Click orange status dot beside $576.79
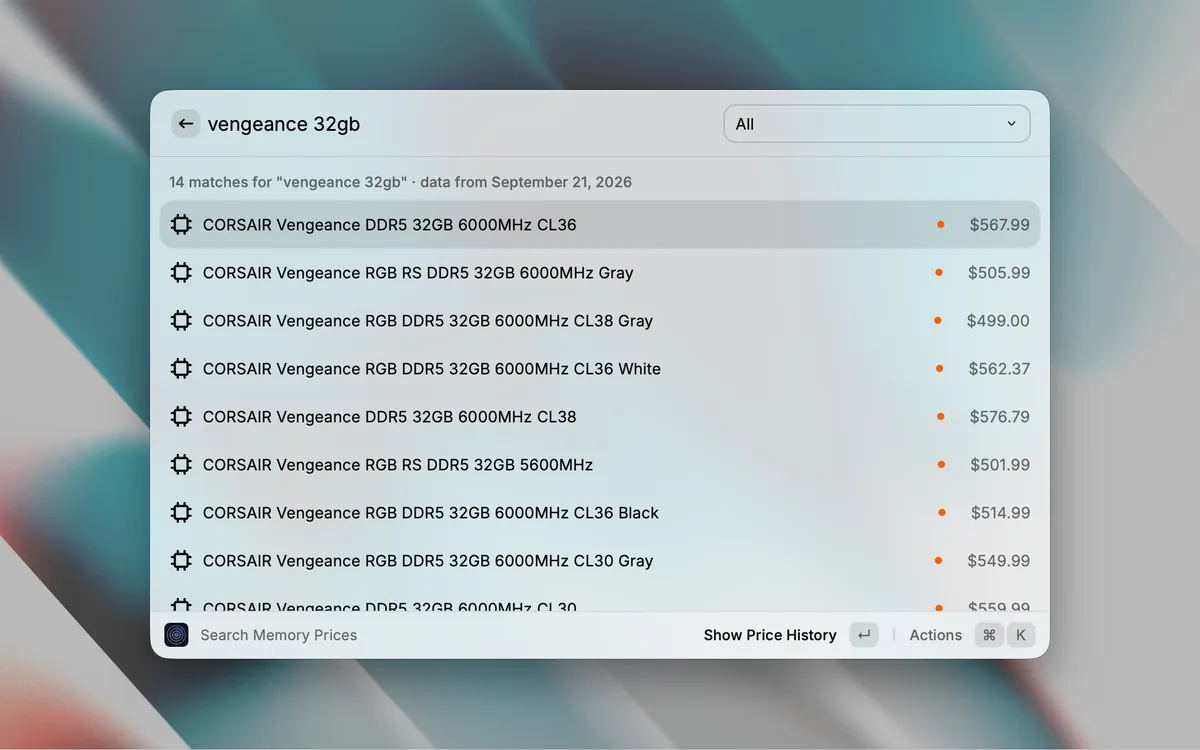Screen dimensions: 1200x750 point(941,417)
